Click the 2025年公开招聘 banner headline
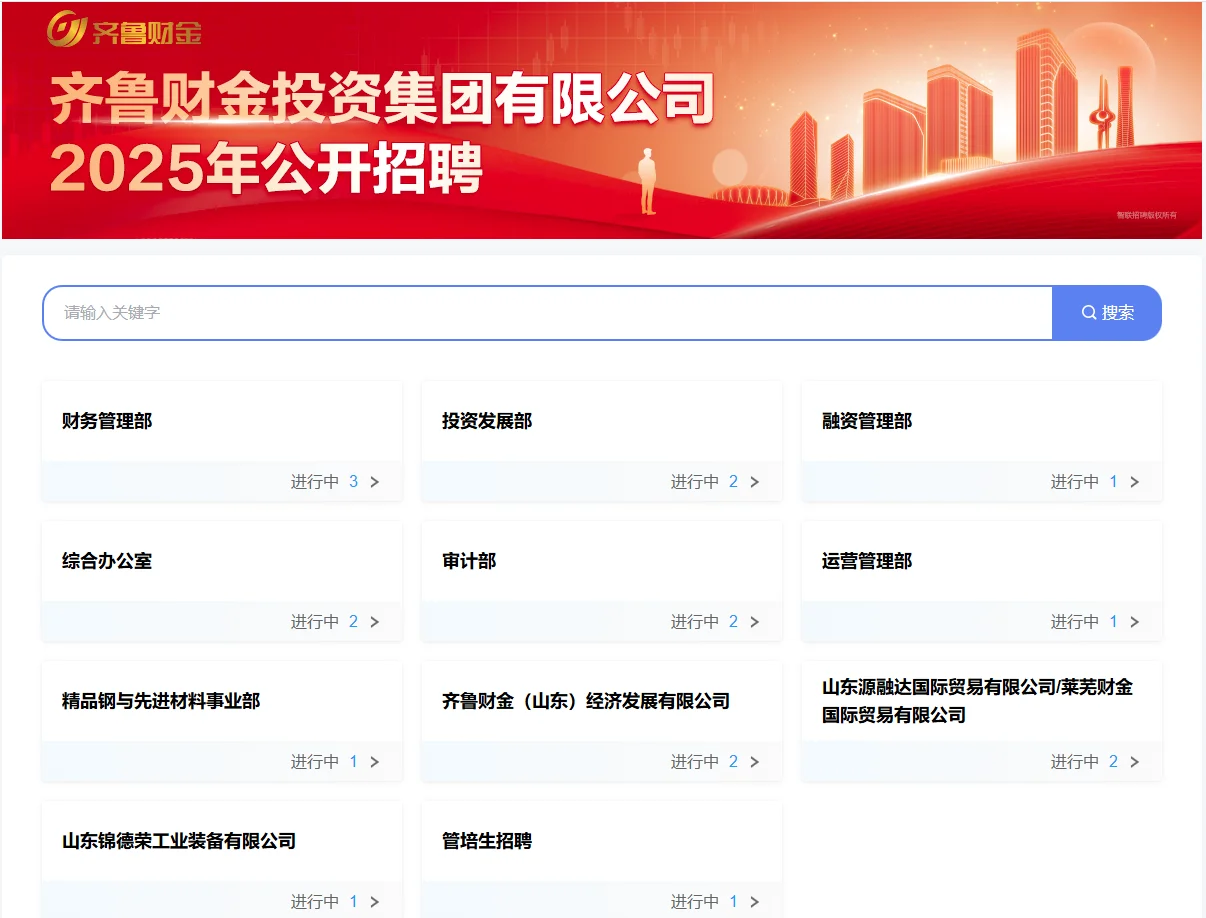 point(267,168)
